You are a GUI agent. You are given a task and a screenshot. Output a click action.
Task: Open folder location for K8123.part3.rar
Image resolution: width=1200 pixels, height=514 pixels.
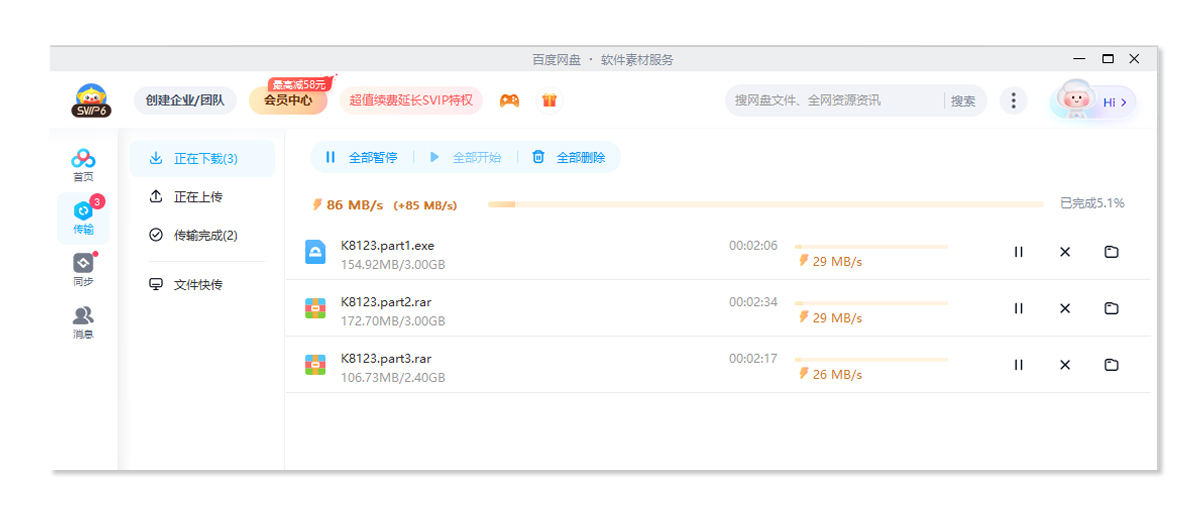1111,365
